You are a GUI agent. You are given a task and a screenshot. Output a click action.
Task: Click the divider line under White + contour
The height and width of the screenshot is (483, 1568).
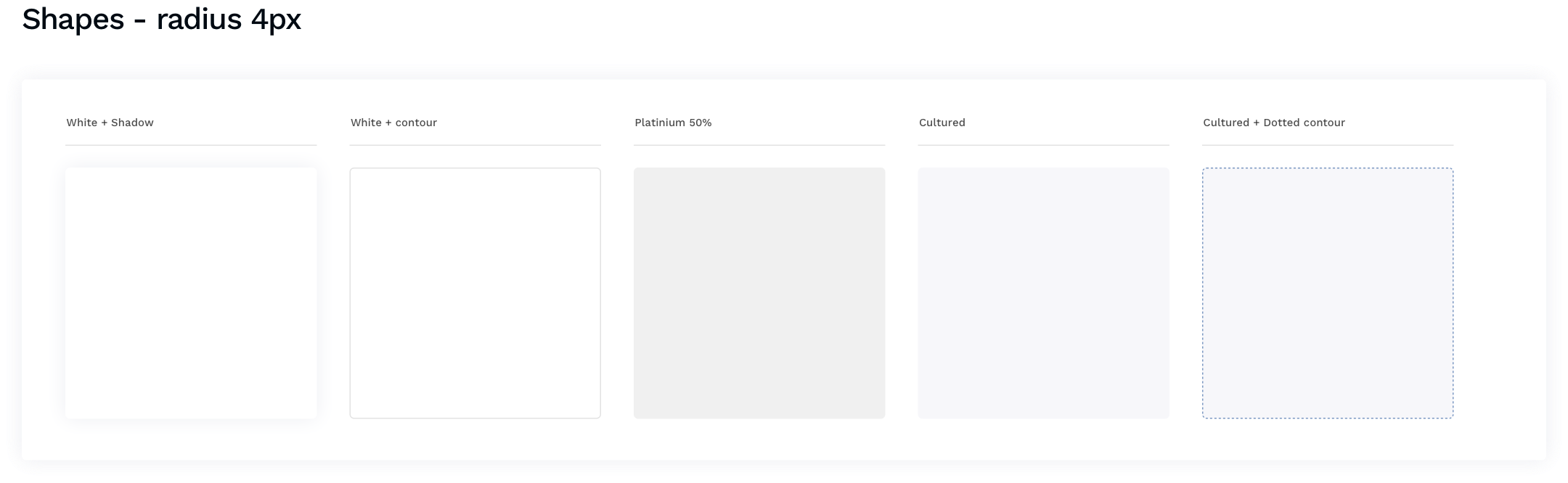[475, 145]
